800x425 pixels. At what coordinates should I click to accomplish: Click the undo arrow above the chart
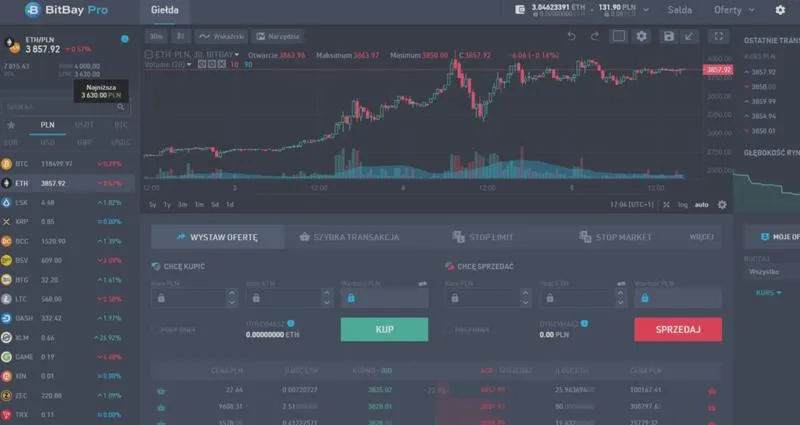(x=571, y=36)
